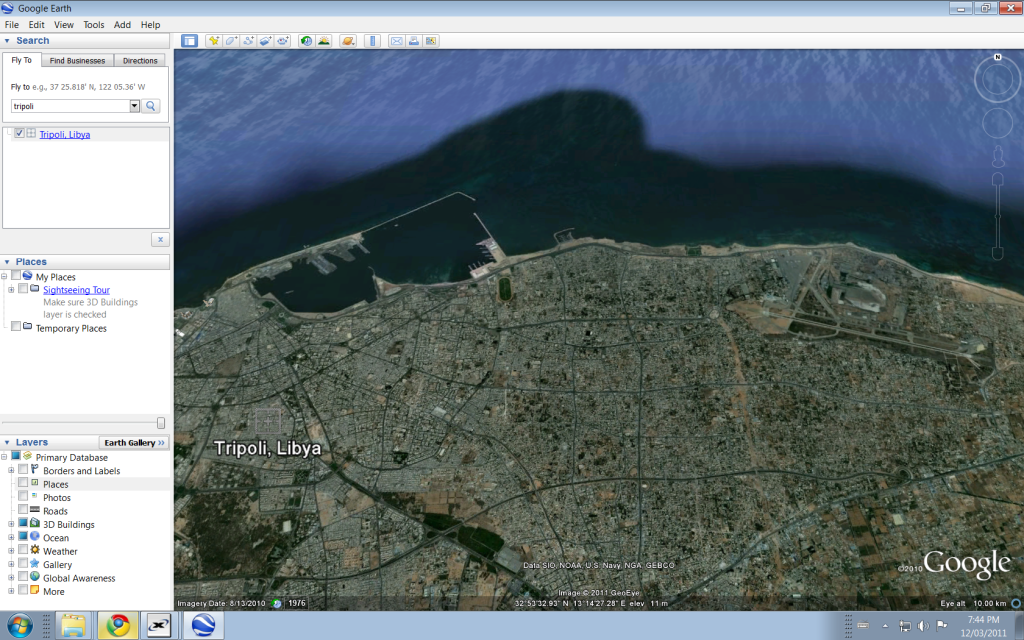Expand the Weather layer node
The height and width of the screenshot is (640, 1024).
coord(11,551)
